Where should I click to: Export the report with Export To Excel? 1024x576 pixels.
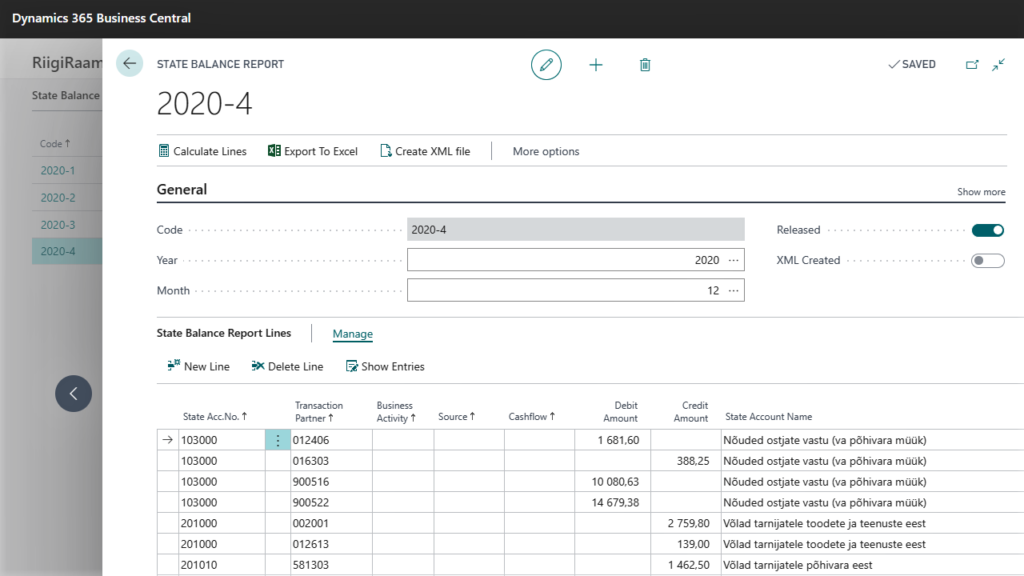tap(312, 151)
